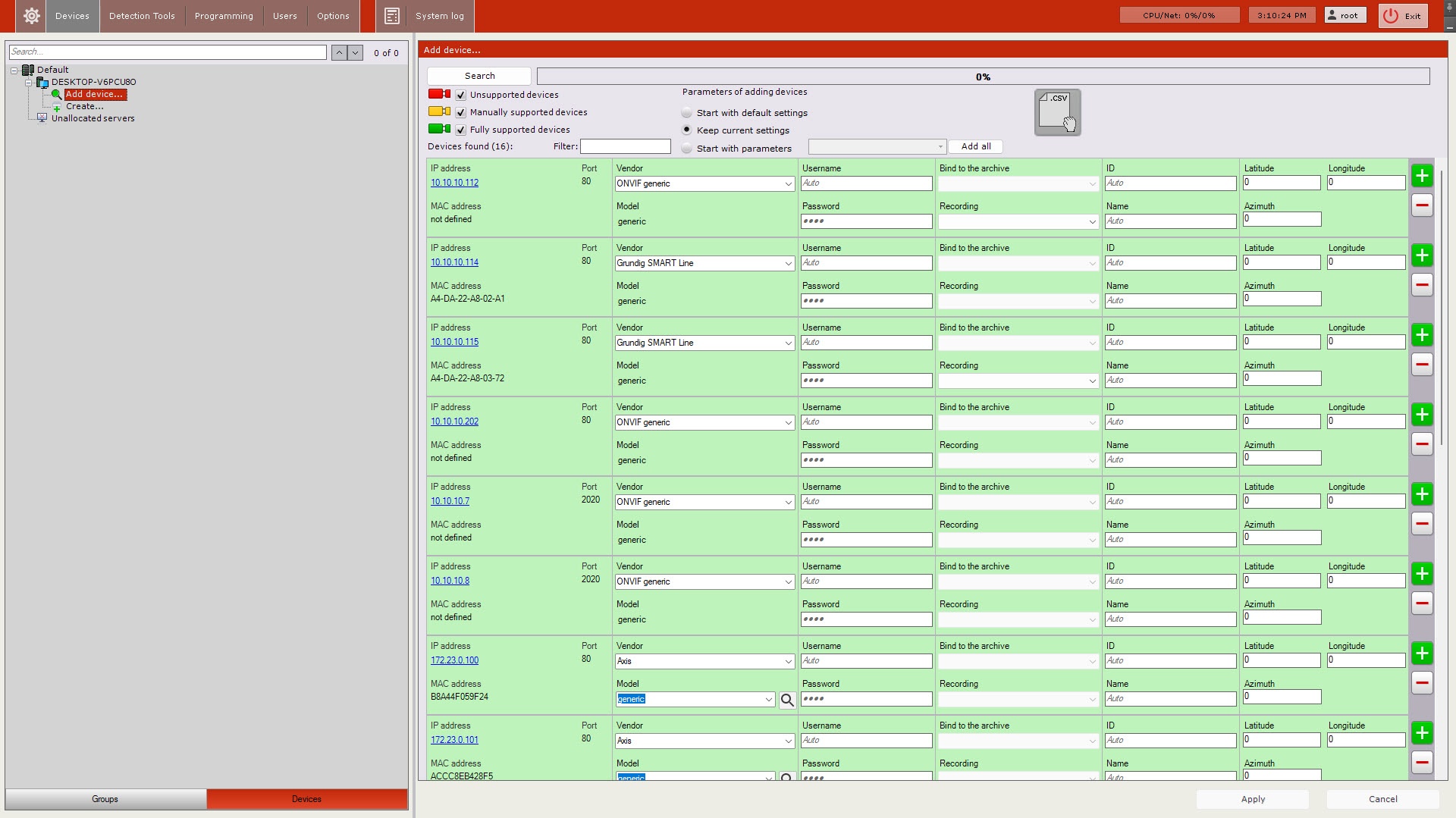Collapse the Default tree node
Screen dimensions: 1456x818
[14, 71]
